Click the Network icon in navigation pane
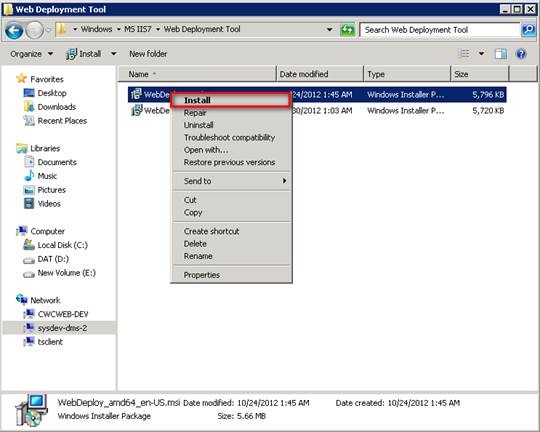This screenshot has height=432, width=540. point(22,300)
